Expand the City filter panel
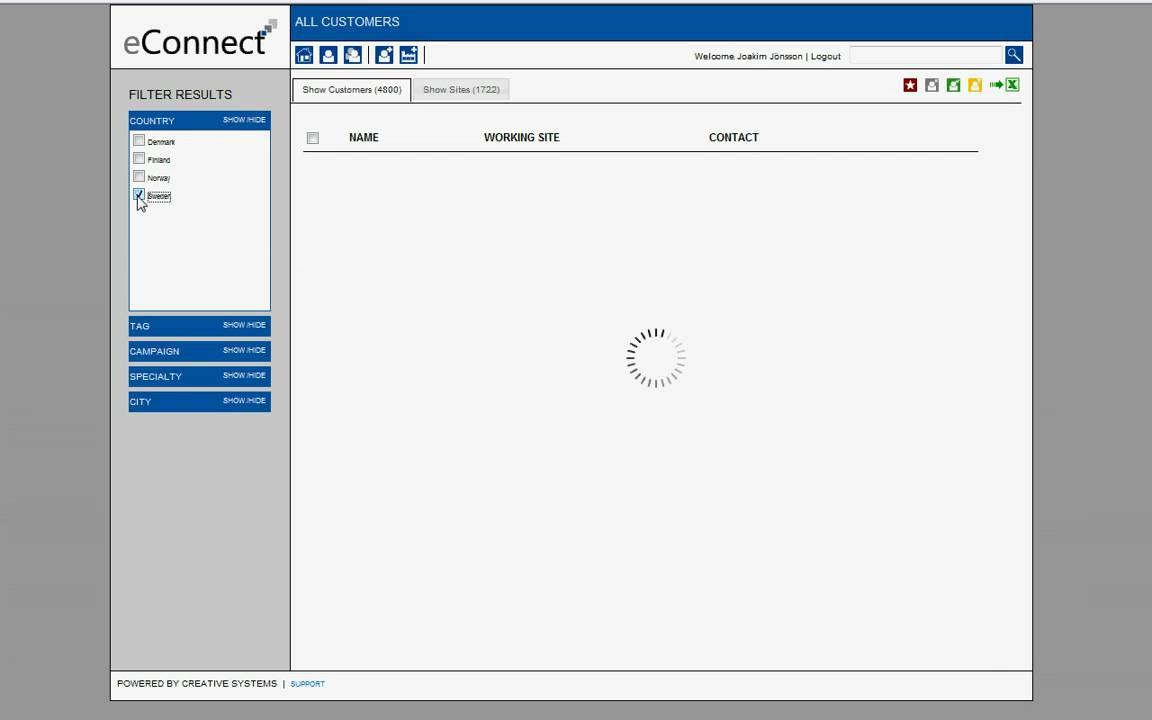This screenshot has height=720, width=1152. coord(244,400)
